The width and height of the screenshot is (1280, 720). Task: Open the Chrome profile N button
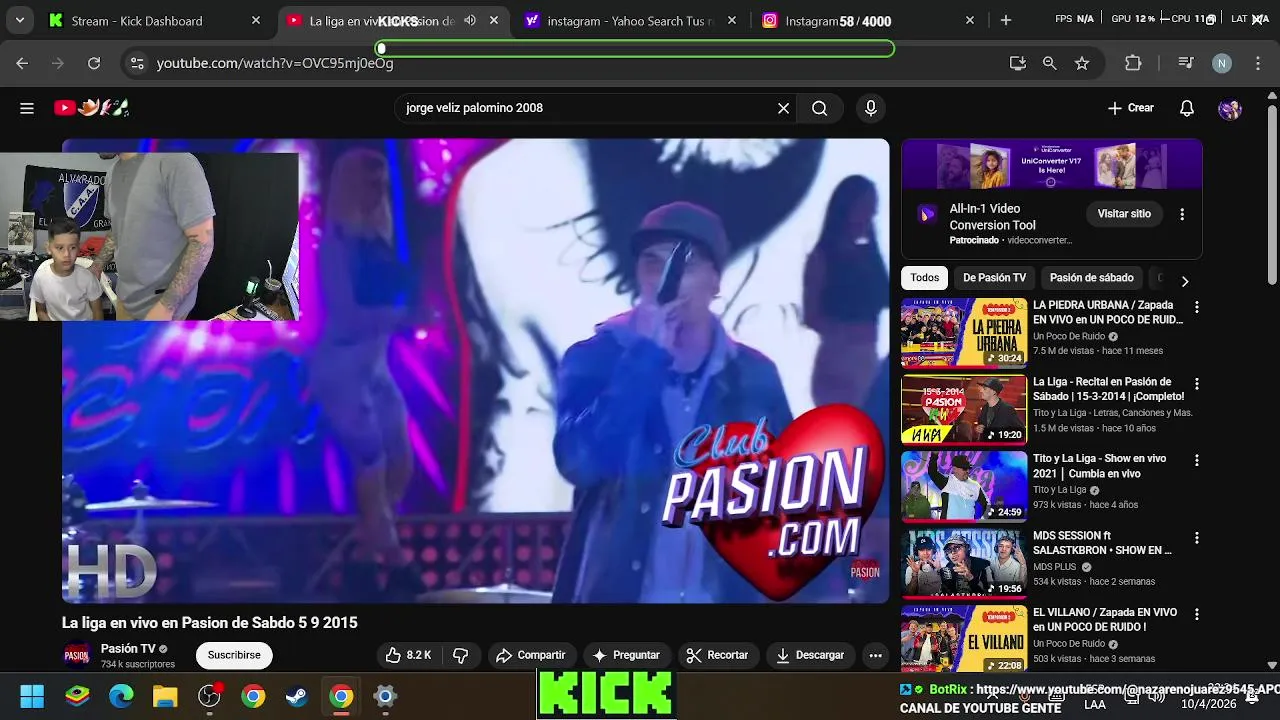1222,63
